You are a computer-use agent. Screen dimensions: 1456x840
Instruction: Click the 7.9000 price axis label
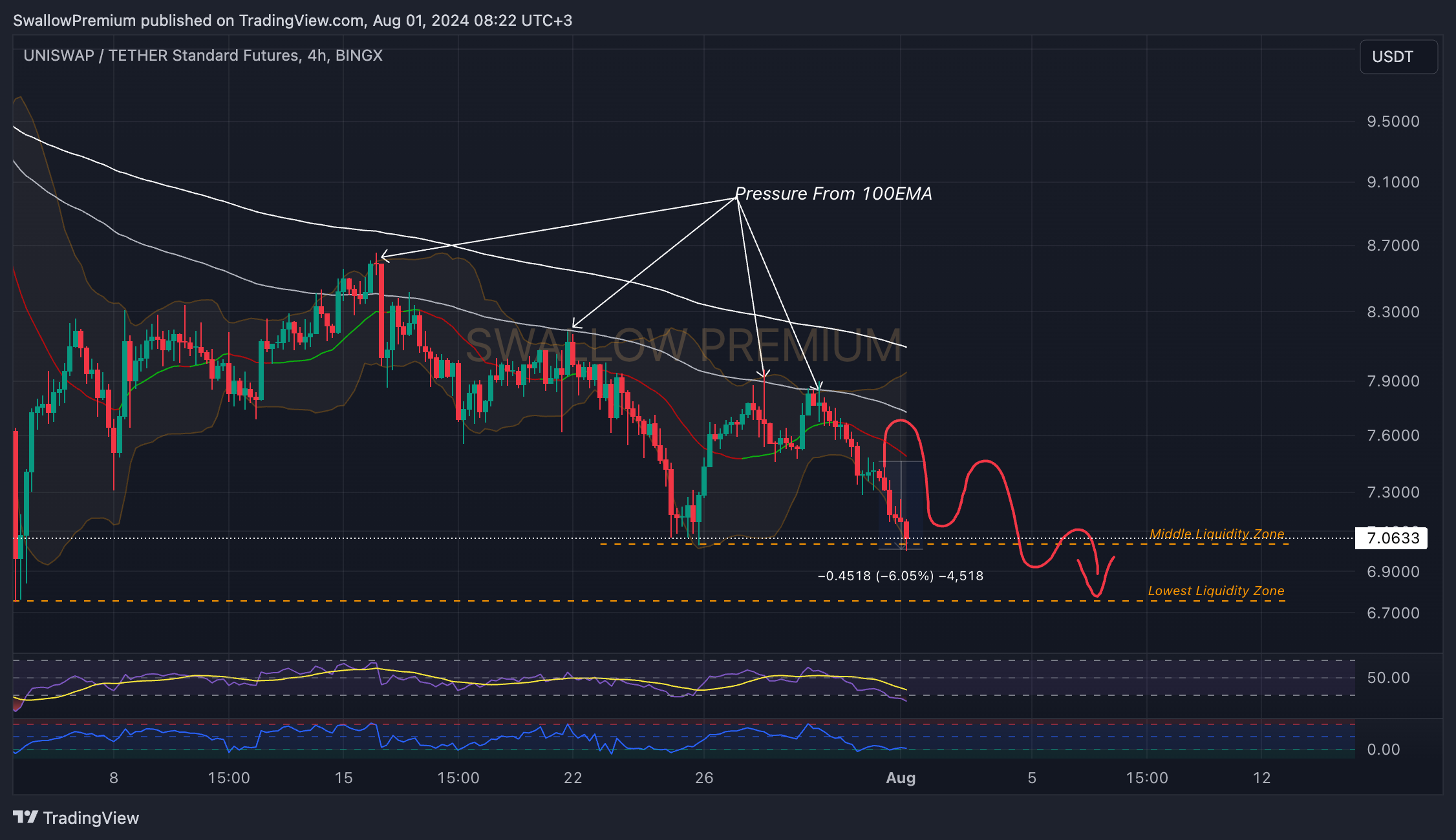[x=1393, y=381]
